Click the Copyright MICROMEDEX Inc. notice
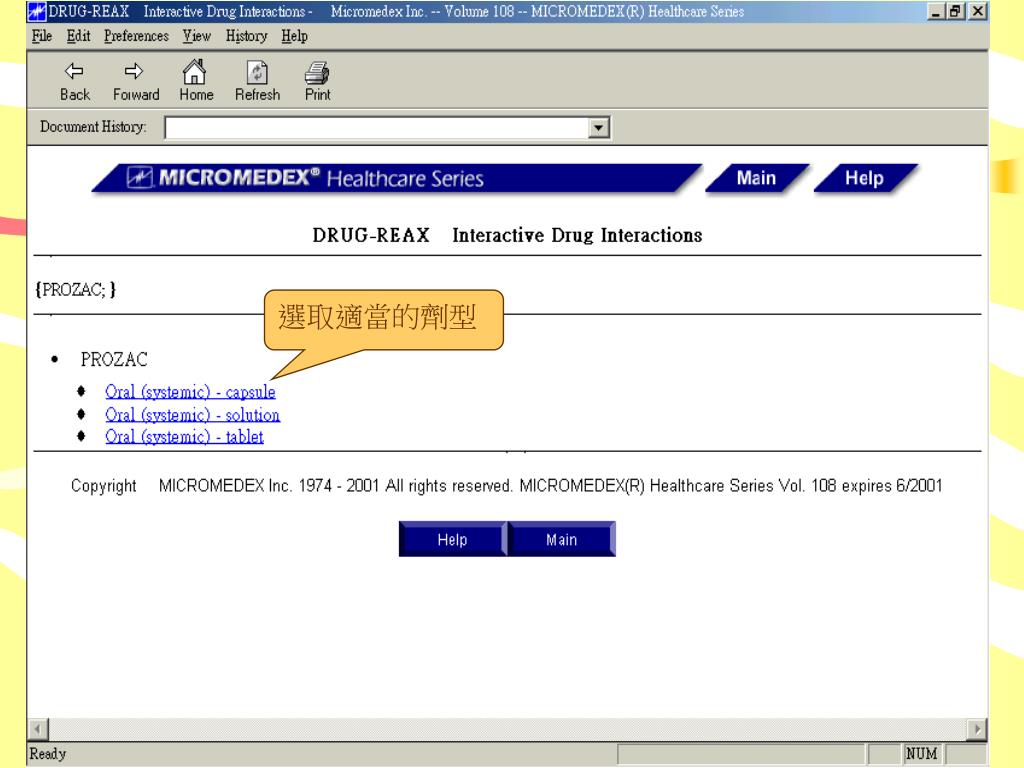 506,486
